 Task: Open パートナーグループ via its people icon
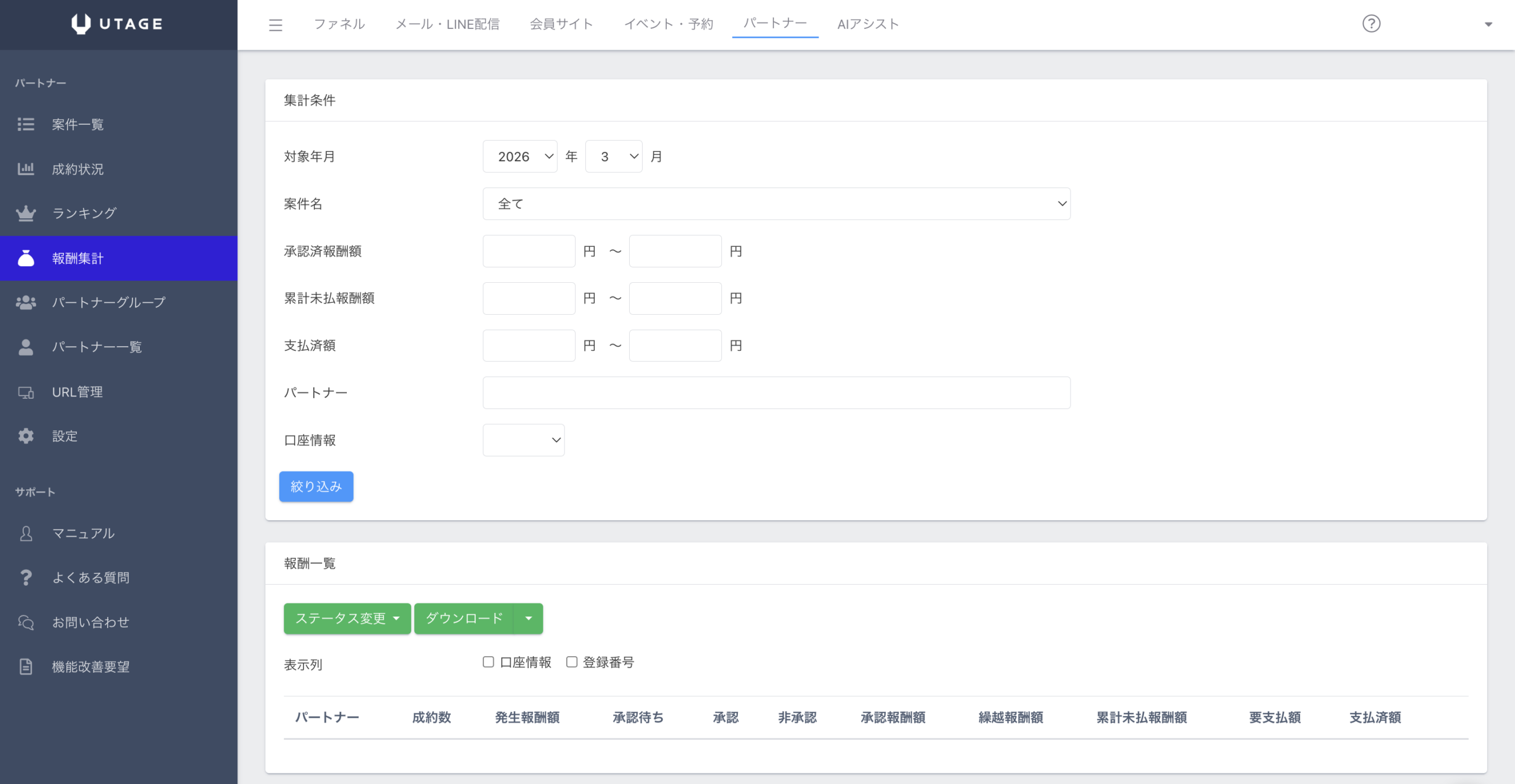coord(25,302)
